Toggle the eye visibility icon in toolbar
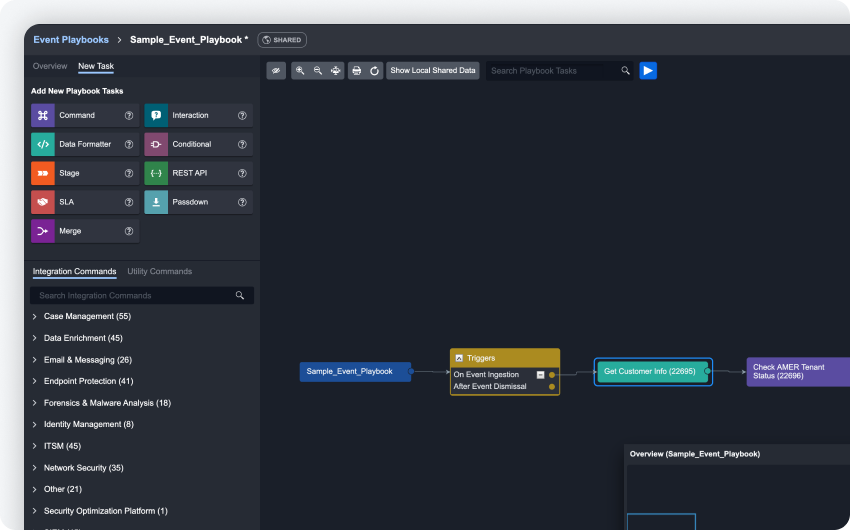Viewport: 850px width, 530px height. 276,71
